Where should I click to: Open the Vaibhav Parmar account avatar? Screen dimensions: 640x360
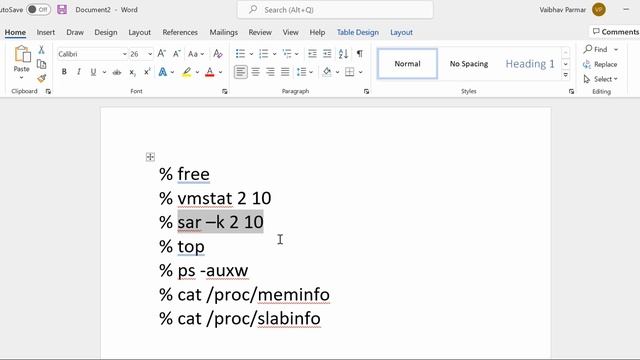pyautogui.click(x=599, y=9)
